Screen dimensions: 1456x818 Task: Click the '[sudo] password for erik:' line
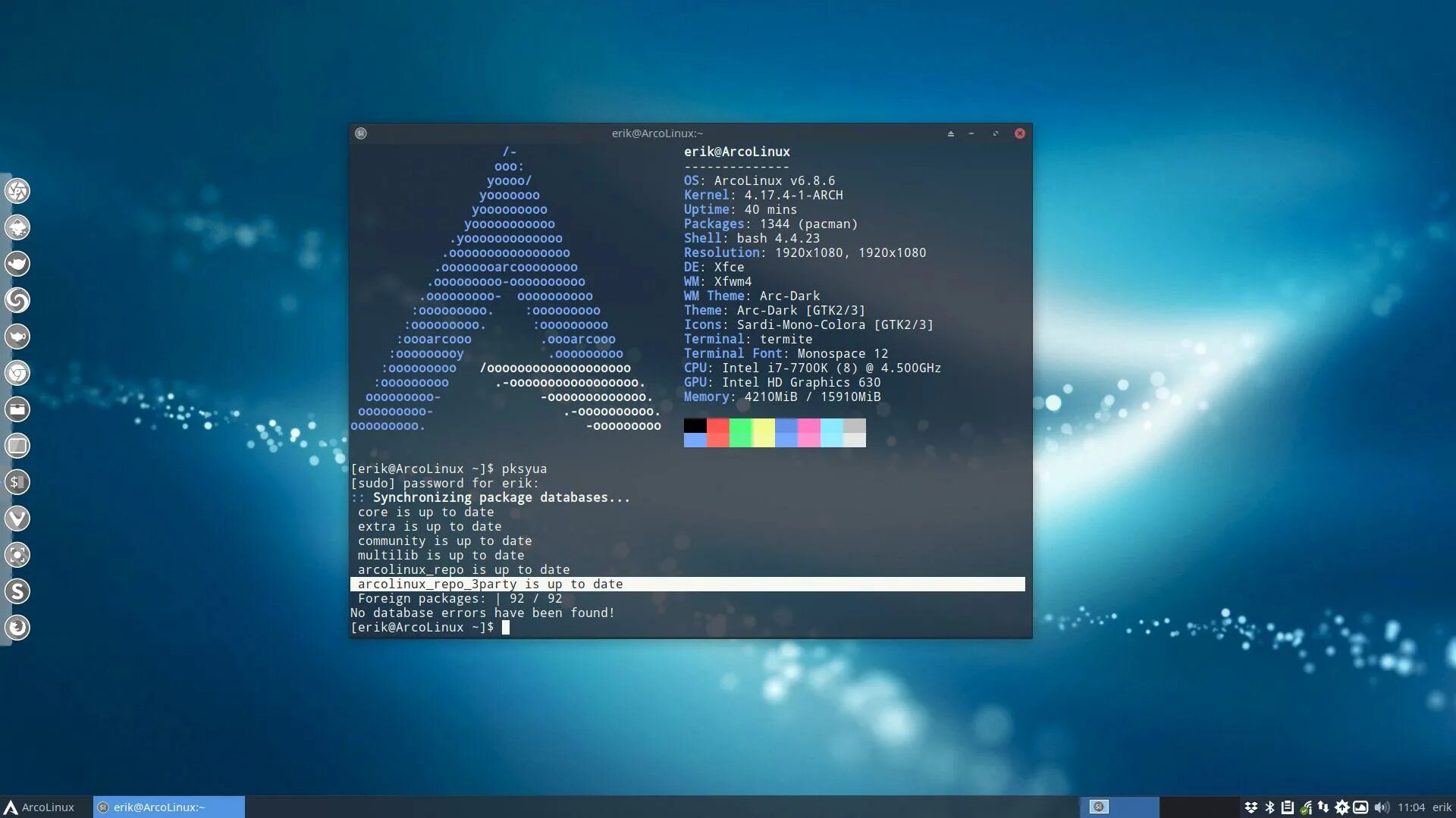(444, 484)
